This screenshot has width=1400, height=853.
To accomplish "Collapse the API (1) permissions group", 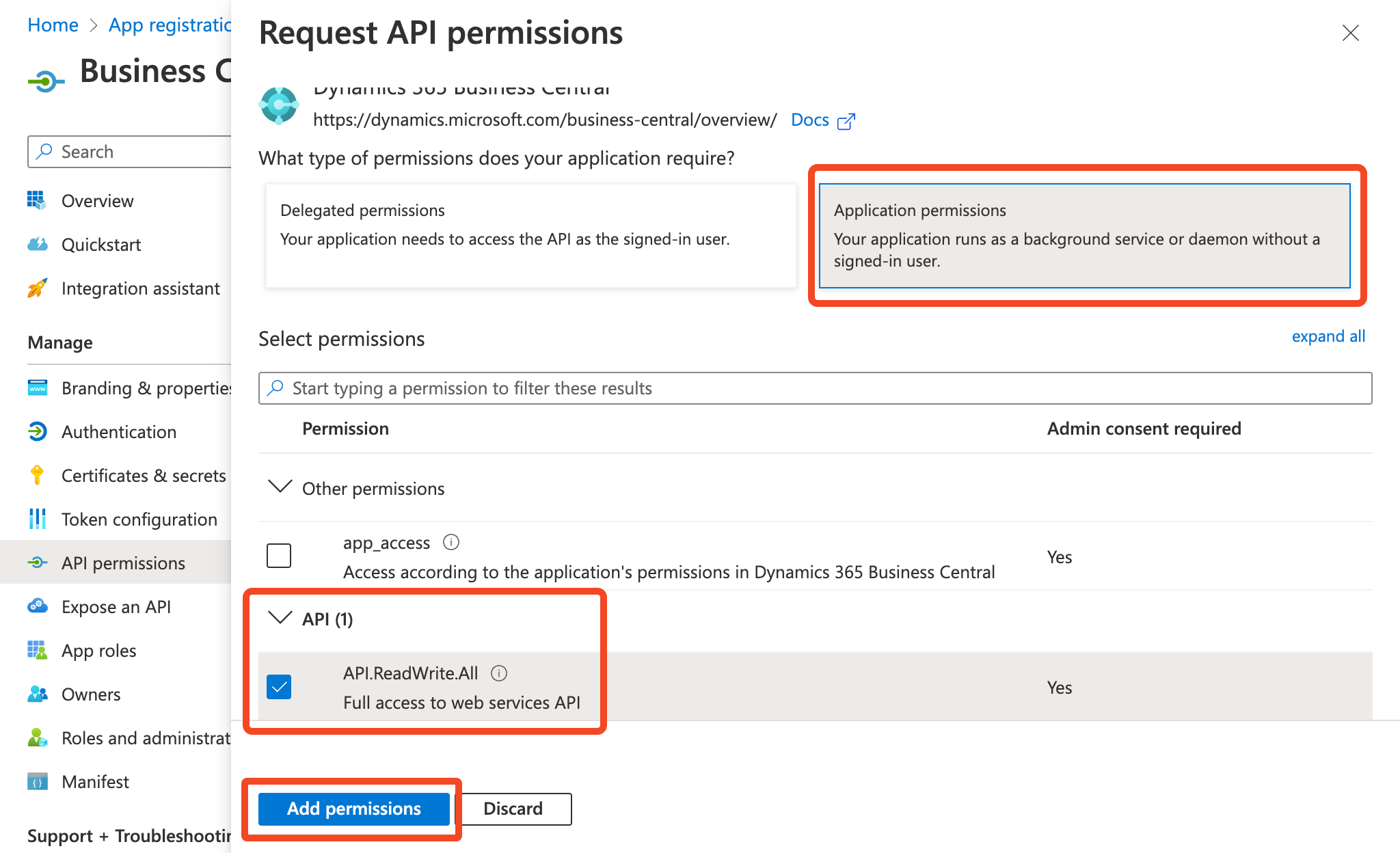I will pyautogui.click(x=280, y=617).
